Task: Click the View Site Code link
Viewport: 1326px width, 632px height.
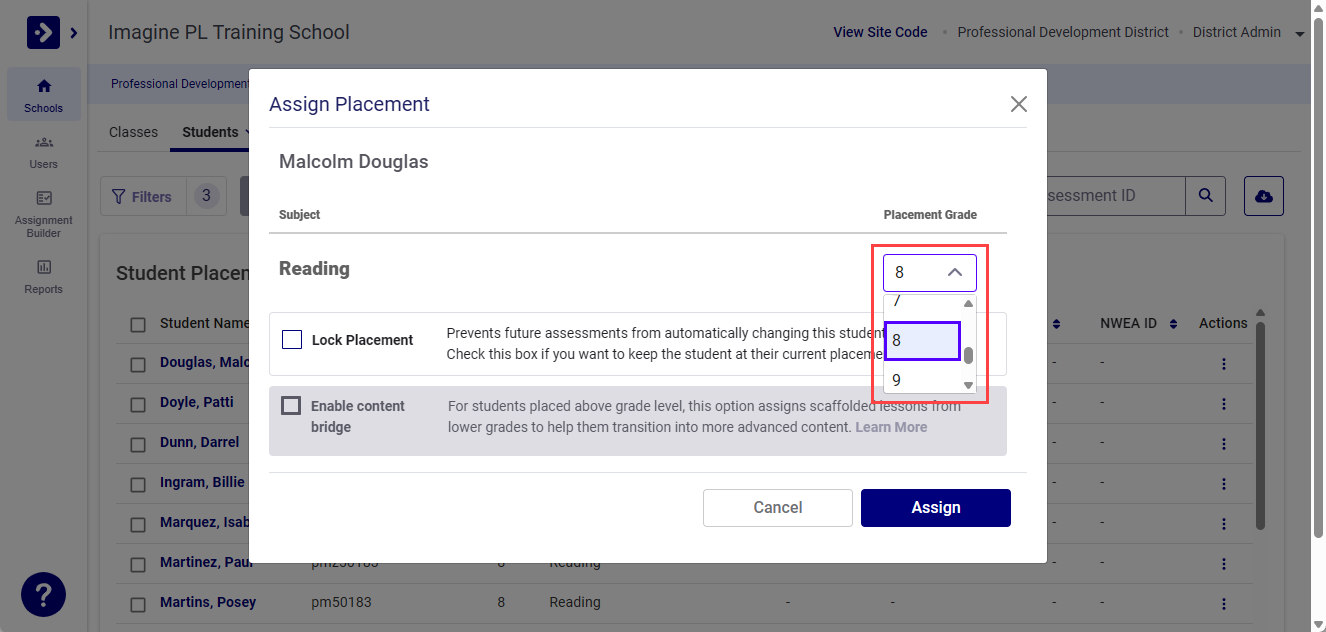Action: point(880,32)
